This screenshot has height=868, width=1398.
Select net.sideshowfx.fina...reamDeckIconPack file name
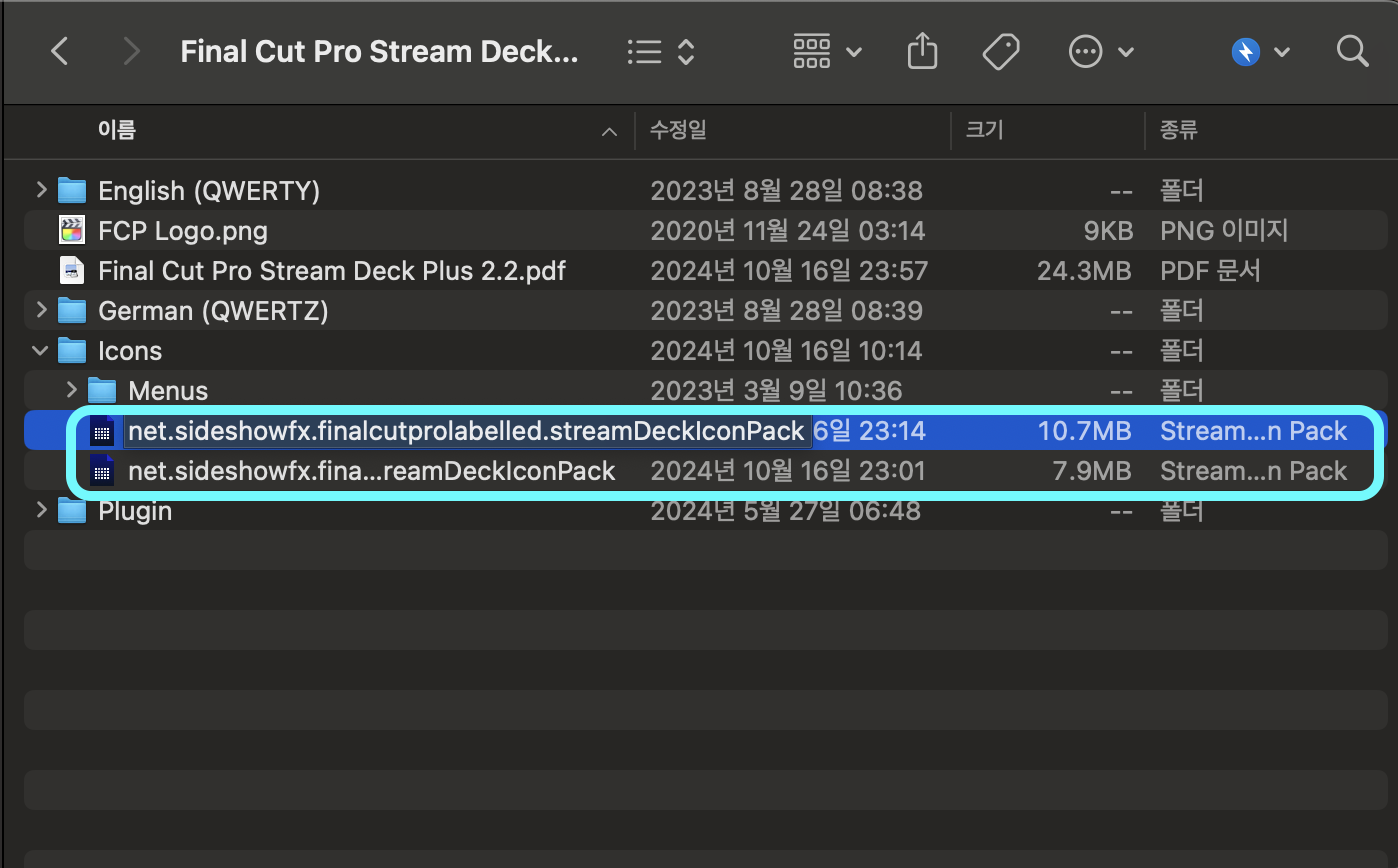372,471
